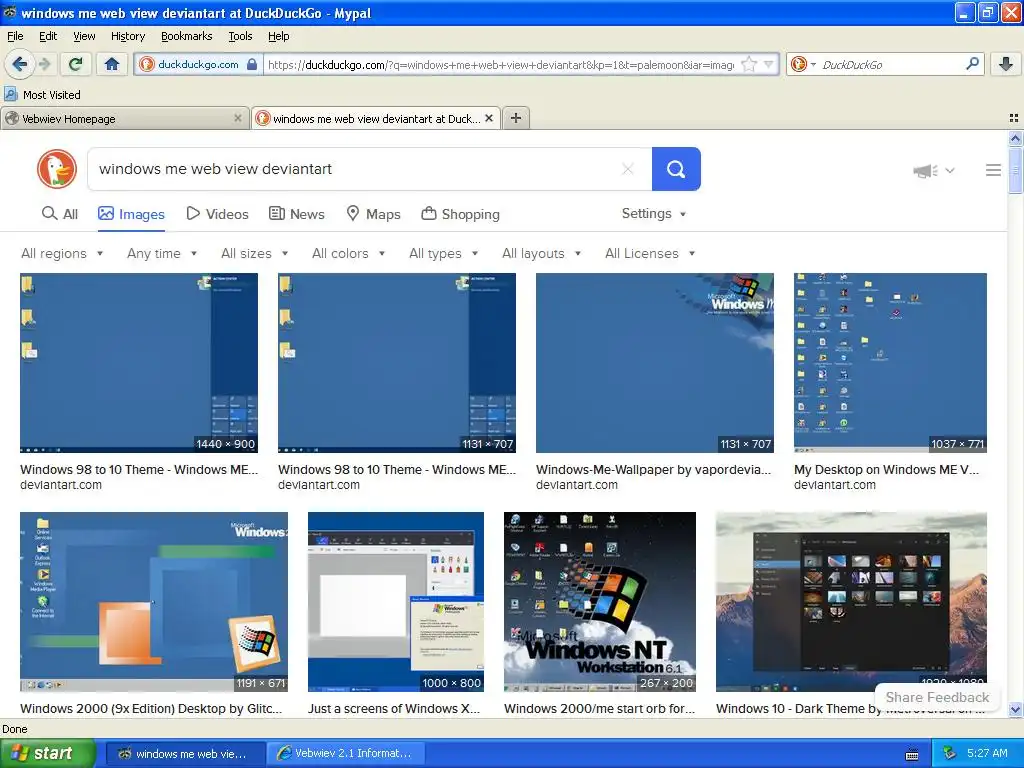Open the 1440 × 900 Windows 98 to 10 thumbnail

pos(138,362)
